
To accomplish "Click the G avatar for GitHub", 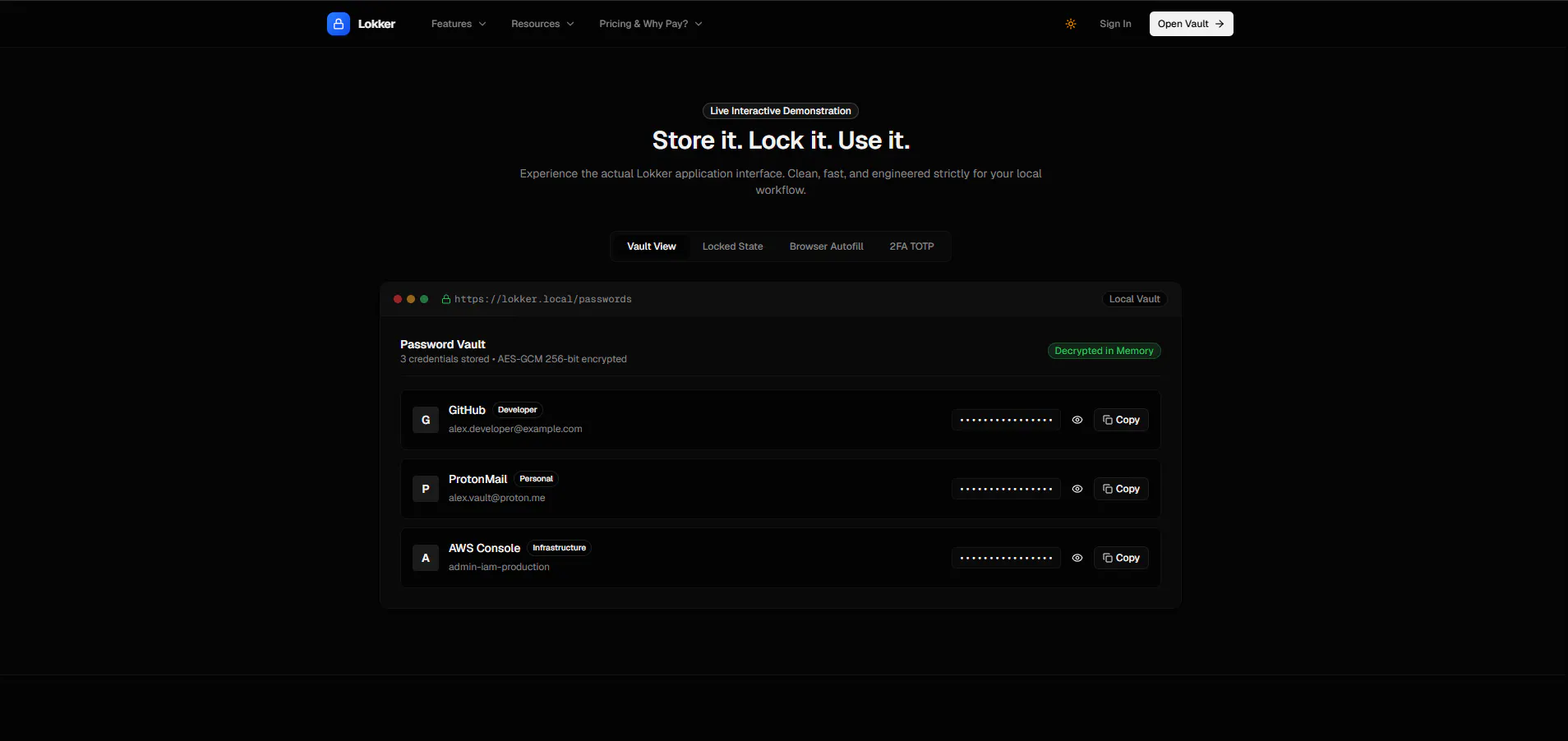I will point(426,420).
